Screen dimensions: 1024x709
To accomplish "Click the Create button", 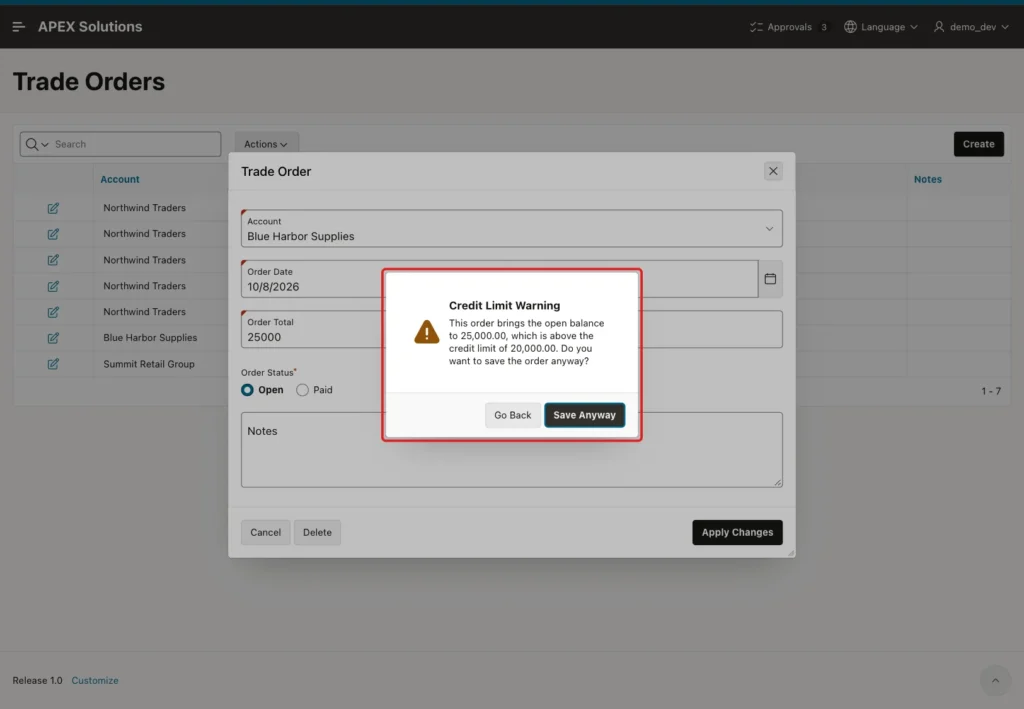I will click(x=978, y=144).
